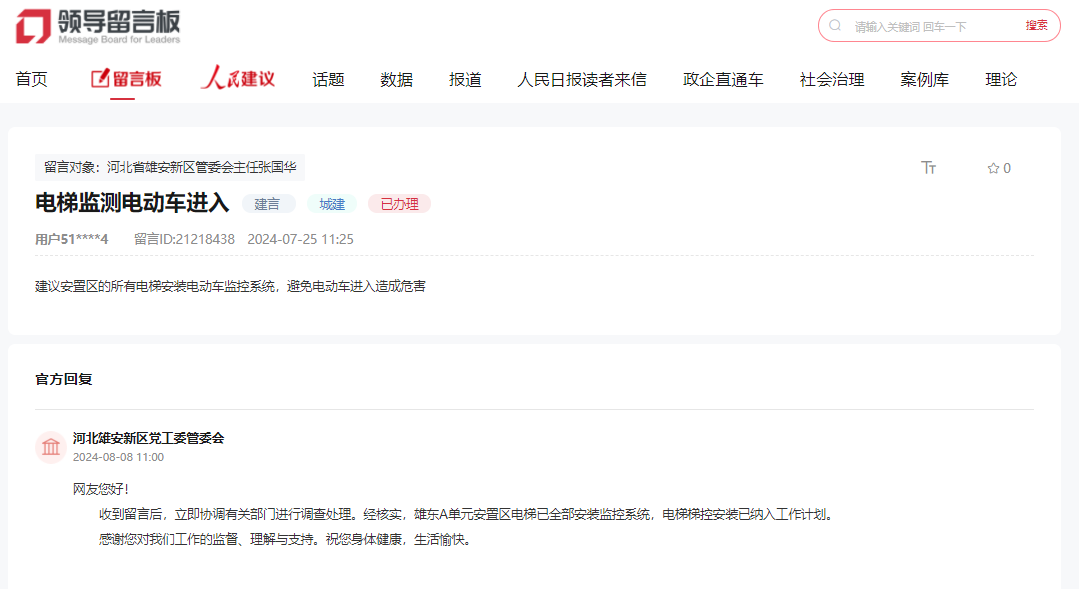Open 人民日报读者来信 section
Viewport: 1079px width, 589px height.
click(x=581, y=80)
